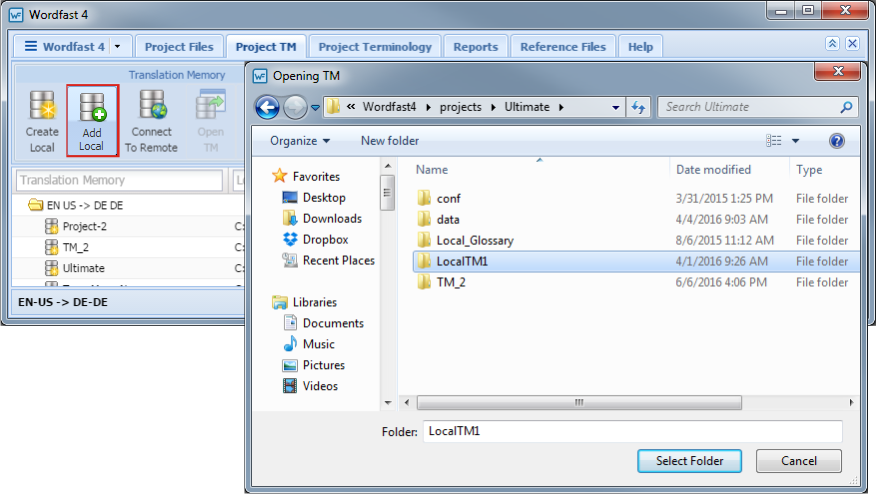Switch to Project Files tab

[179, 47]
